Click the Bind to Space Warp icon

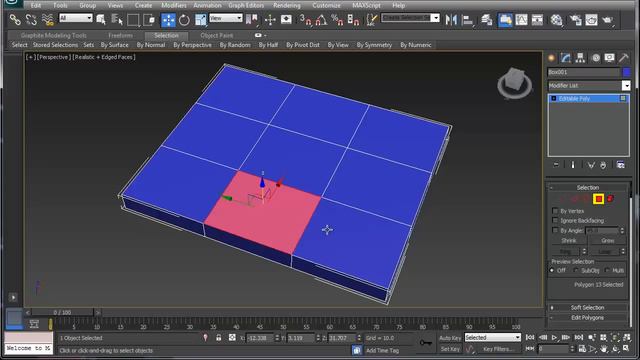[48, 19]
